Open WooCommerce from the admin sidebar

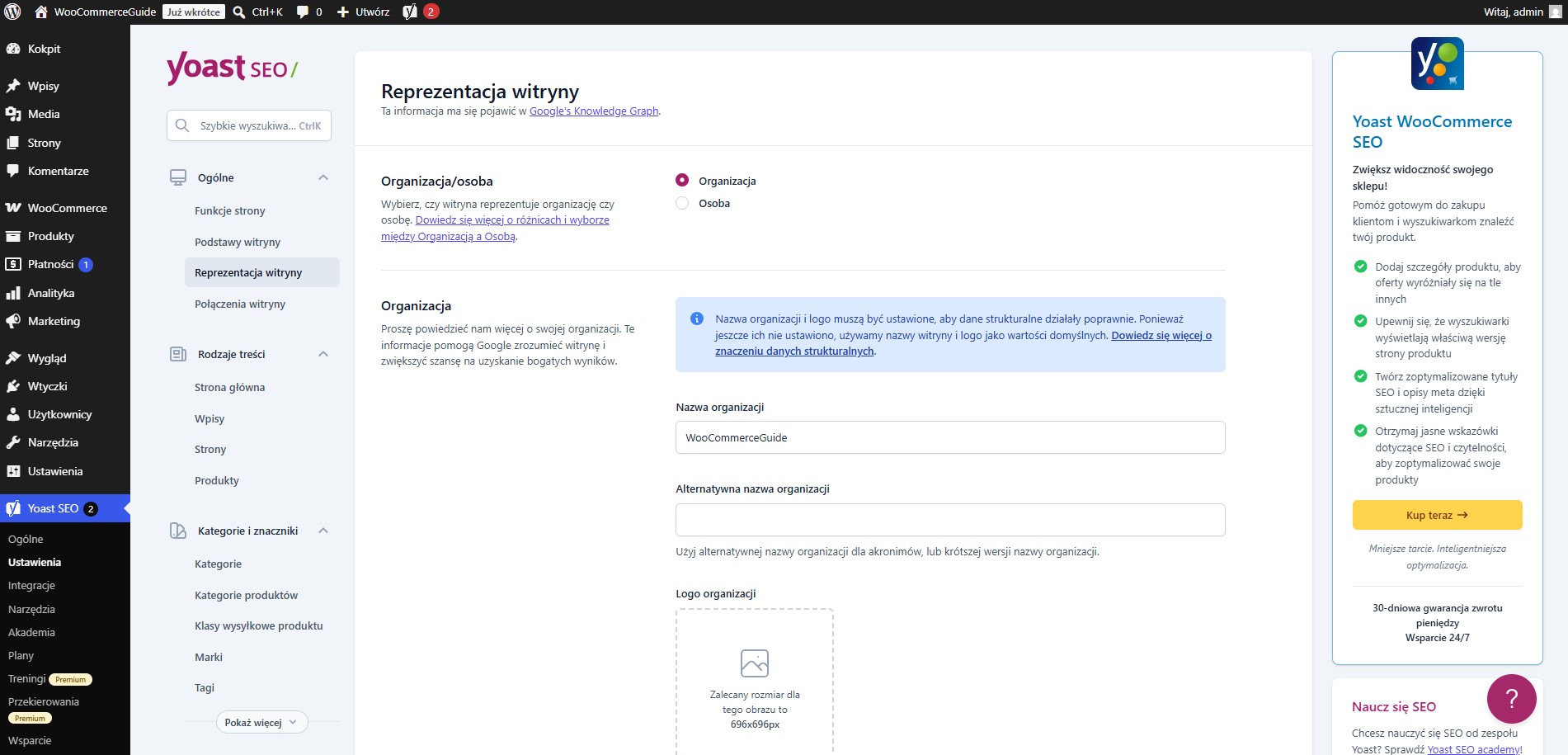point(65,208)
